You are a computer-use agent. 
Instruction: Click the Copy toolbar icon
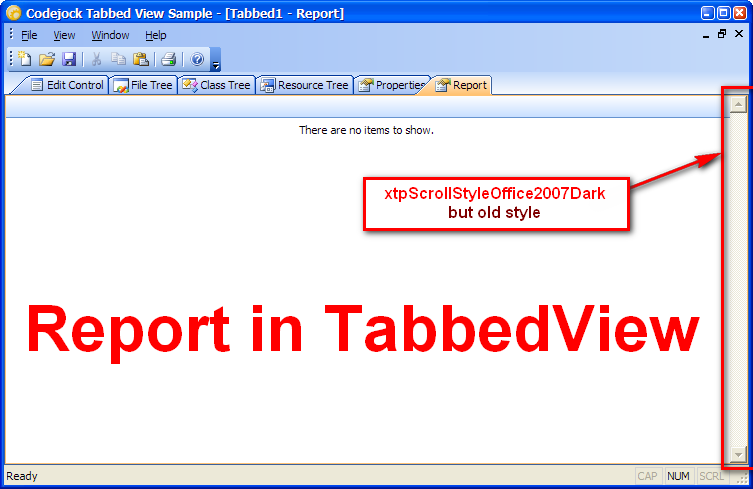pyautogui.click(x=119, y=60)
